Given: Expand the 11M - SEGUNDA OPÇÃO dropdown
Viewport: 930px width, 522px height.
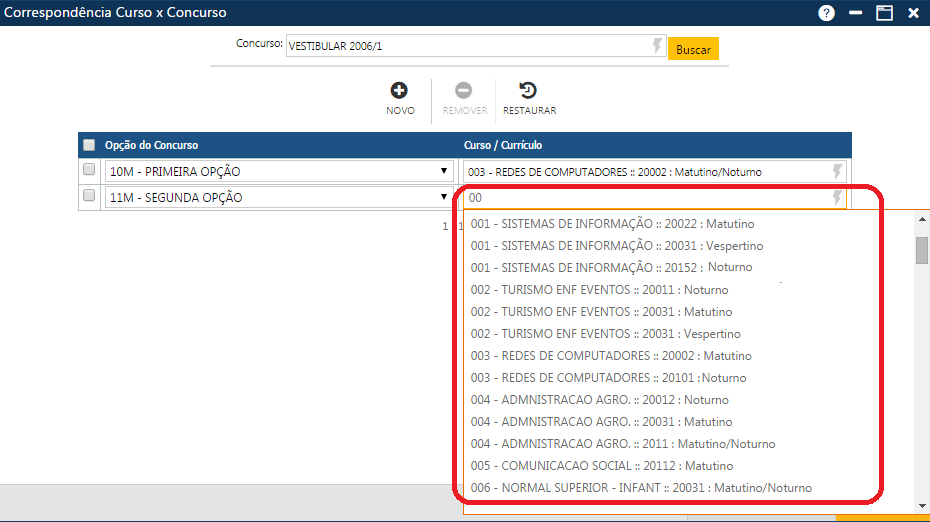Looking at the screenshot, I should point(444,198).
